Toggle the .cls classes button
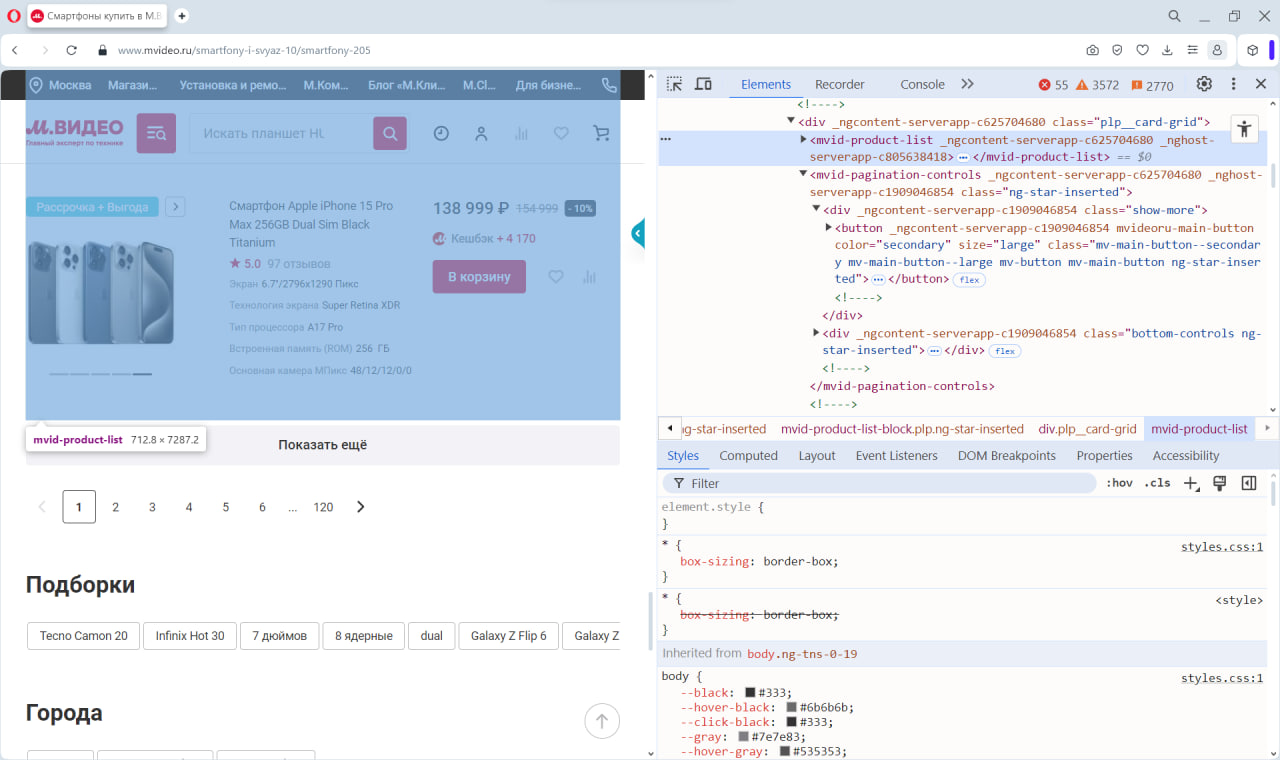Screen dimensions: 1280x760 click(x=1157, y=483)
